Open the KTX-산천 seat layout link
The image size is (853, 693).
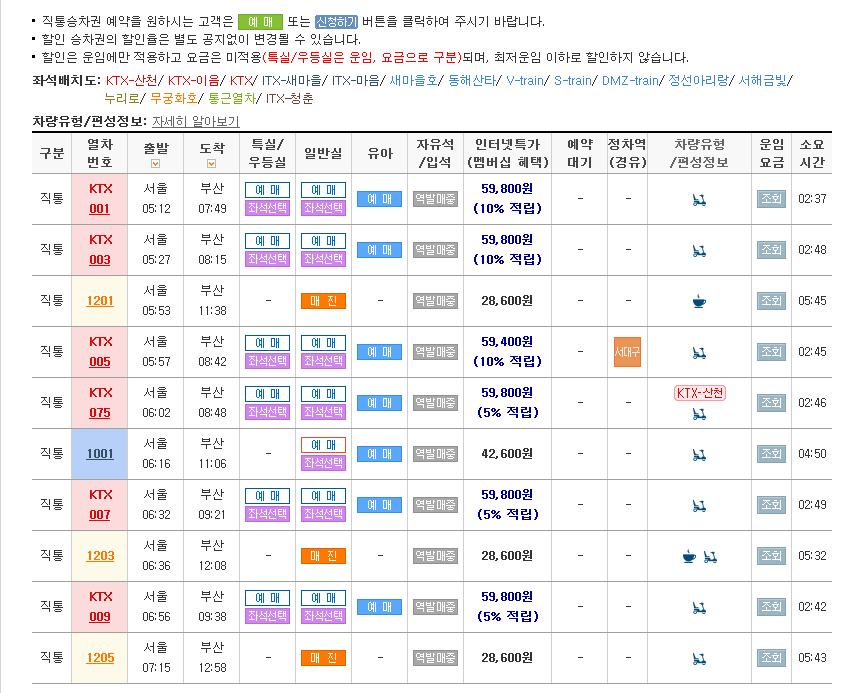pyautogui.click(x=133, y=80)
